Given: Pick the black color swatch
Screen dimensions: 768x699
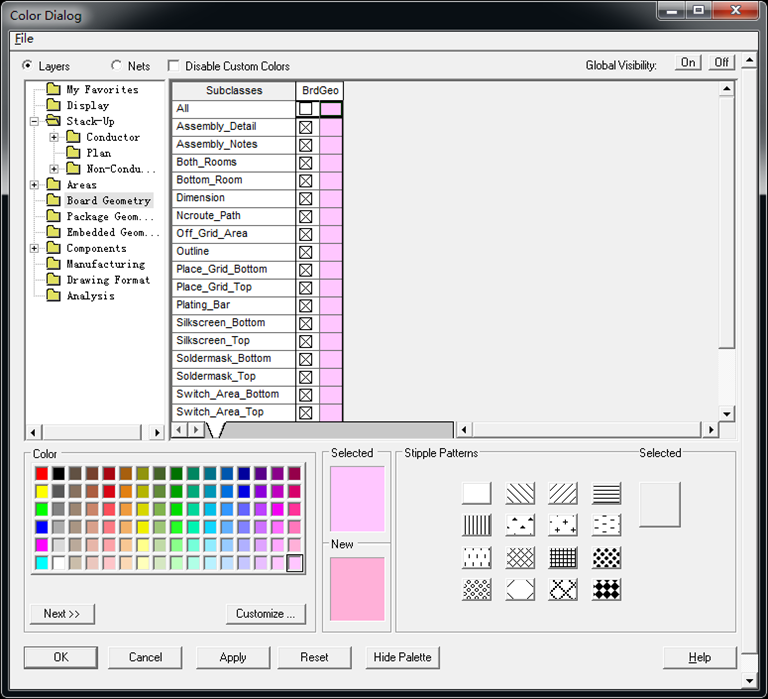Looking at the screenshot, I should coord(58,473).
